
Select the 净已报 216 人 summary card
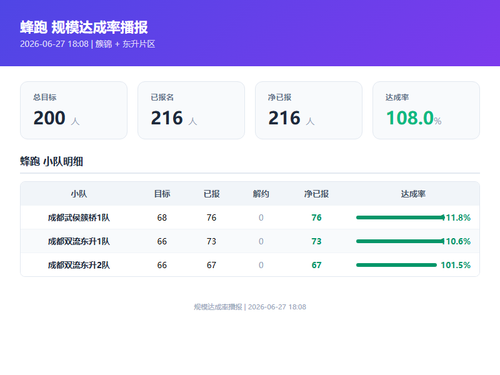[x=309, y=110]
